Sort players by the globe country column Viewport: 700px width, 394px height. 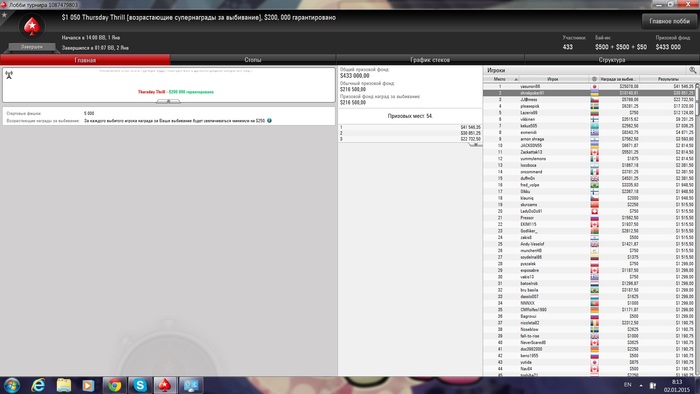(x=594, y=79)
